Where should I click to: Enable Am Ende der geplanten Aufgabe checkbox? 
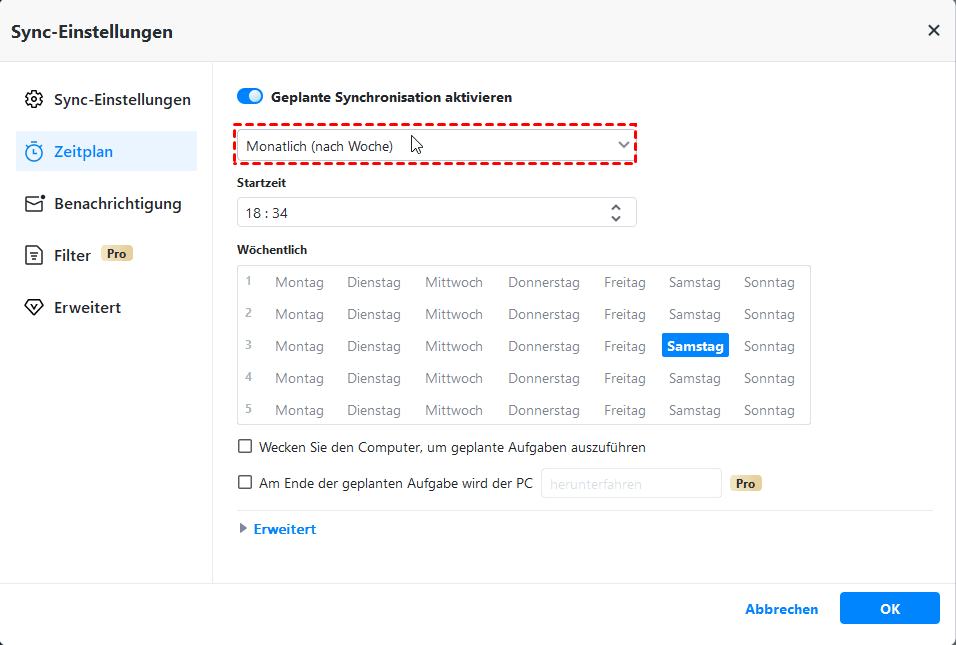click(245, 483)
